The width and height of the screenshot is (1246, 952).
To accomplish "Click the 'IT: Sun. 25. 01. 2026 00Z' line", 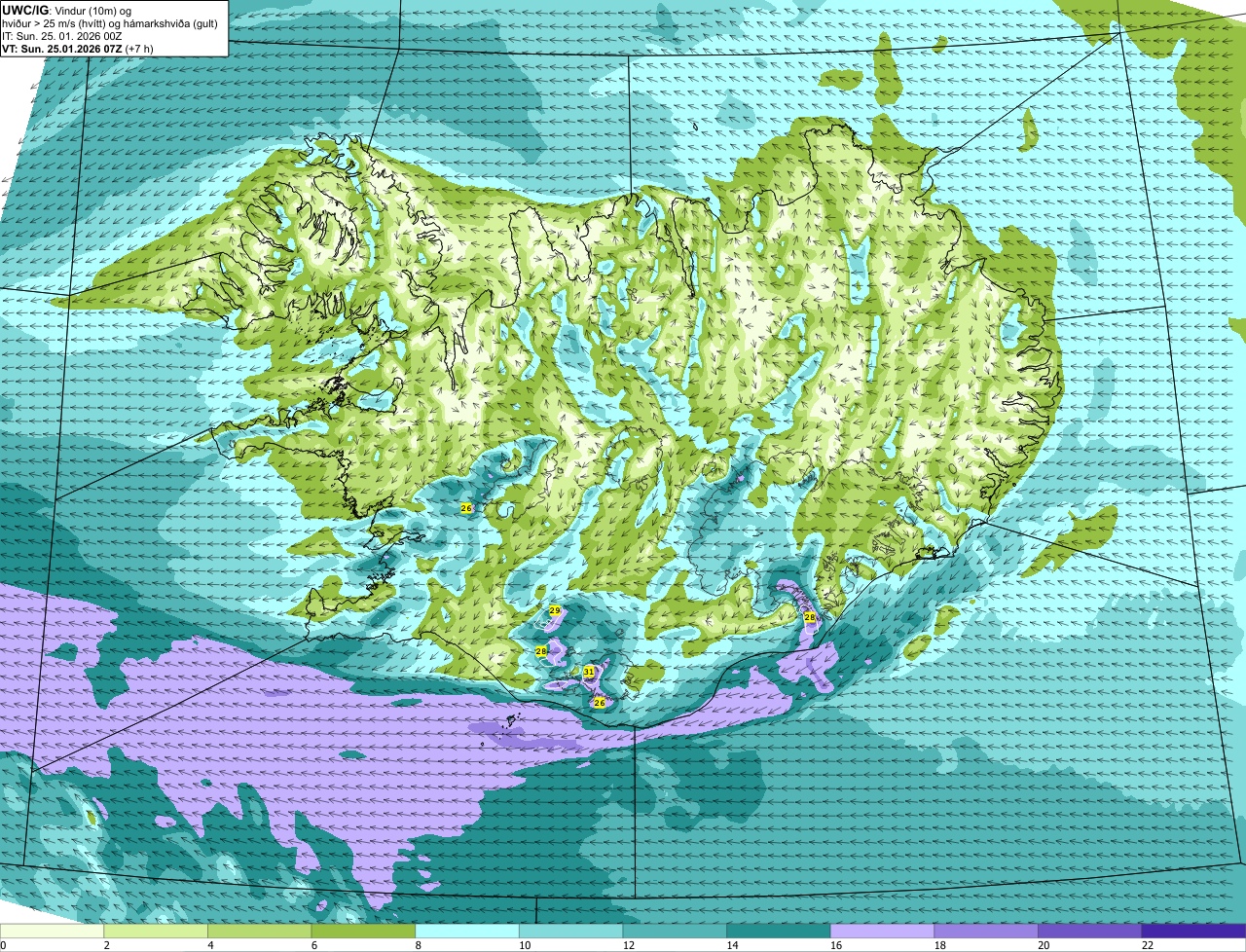I will (x=62, y=35).
